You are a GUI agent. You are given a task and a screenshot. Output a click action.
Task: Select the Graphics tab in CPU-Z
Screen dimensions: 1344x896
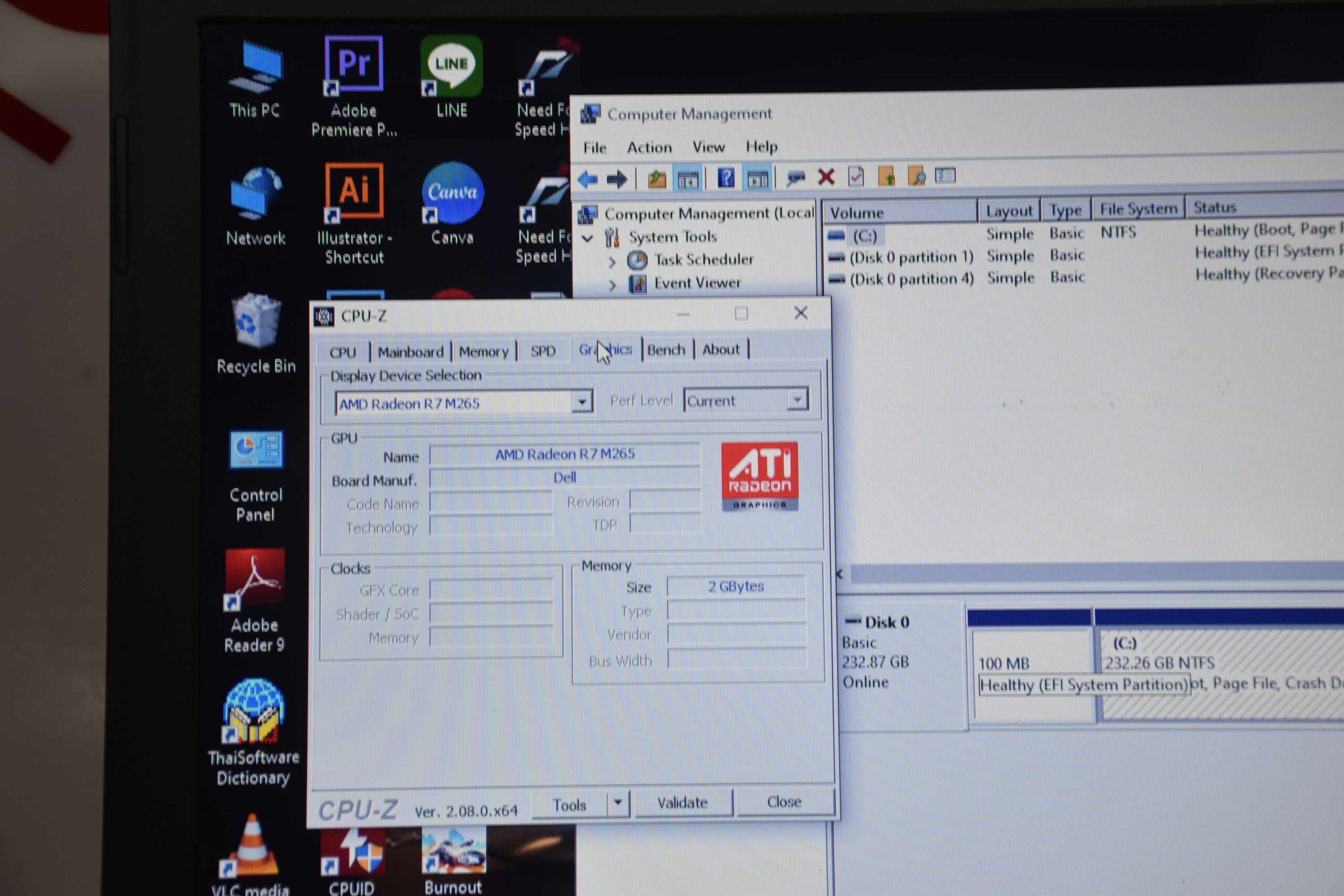pyautogui.click(x=605, y=349)
